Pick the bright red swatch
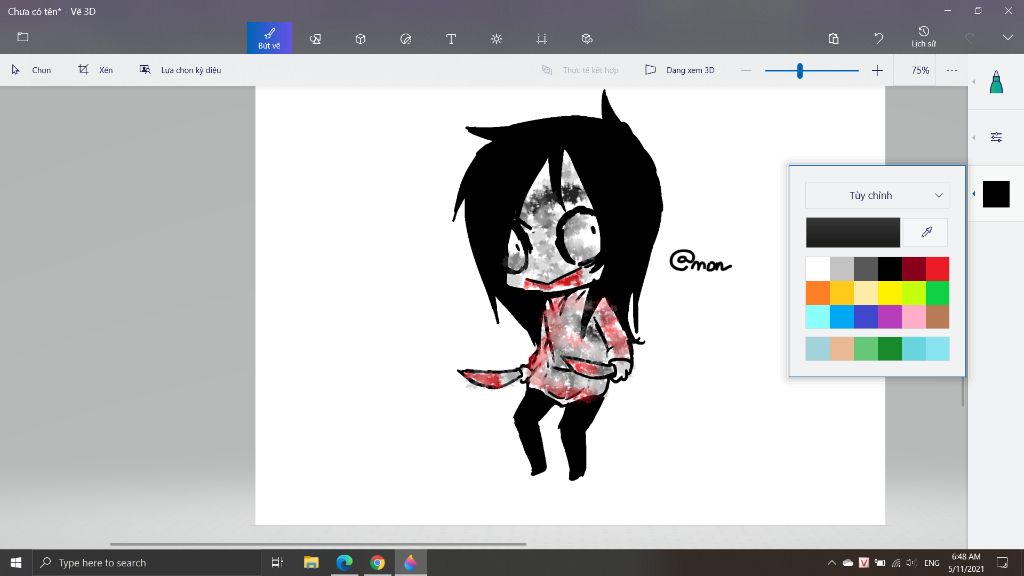 937,268
